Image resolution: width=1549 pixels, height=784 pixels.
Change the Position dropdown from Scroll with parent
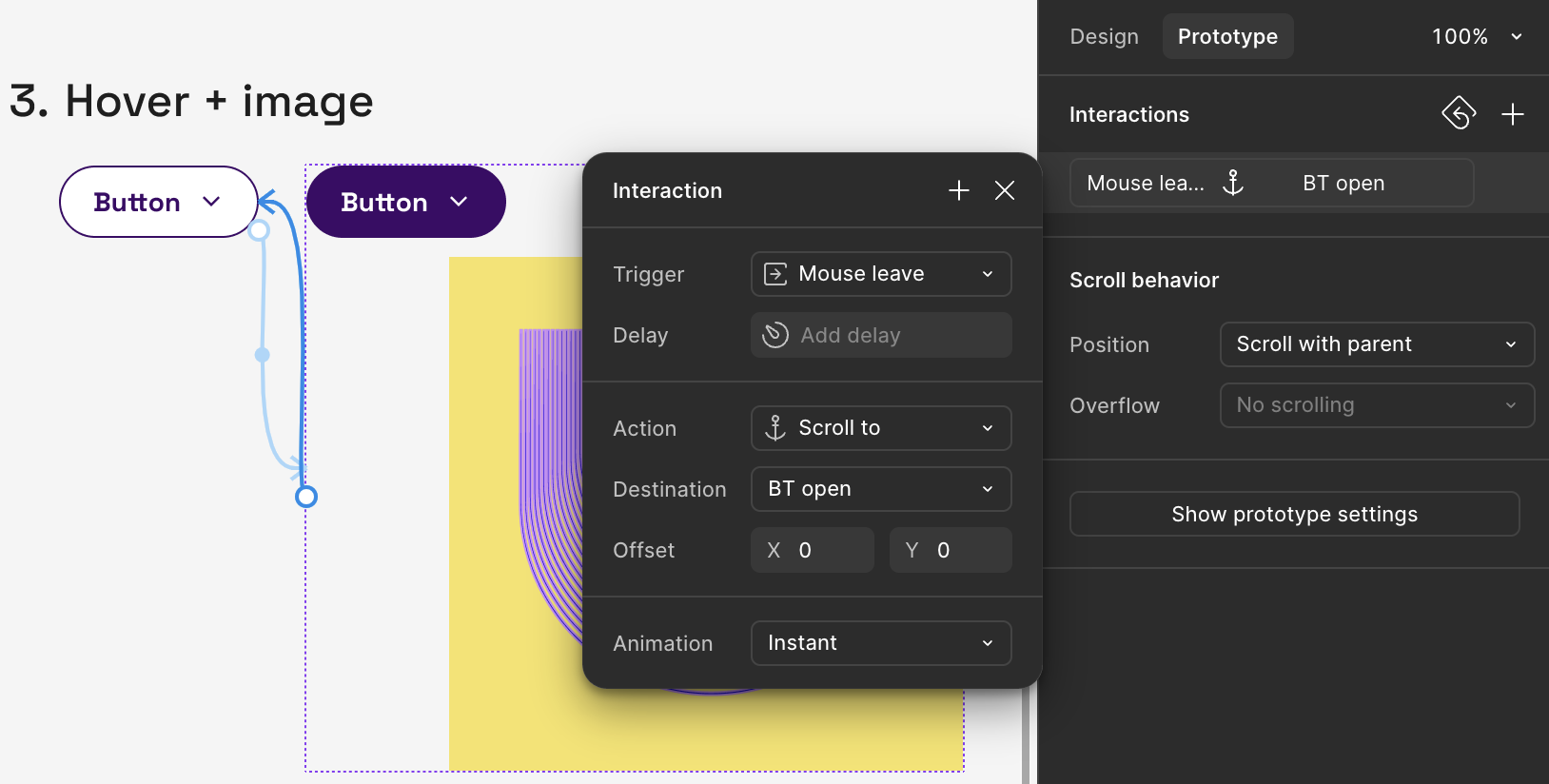tap(1376, 344)
